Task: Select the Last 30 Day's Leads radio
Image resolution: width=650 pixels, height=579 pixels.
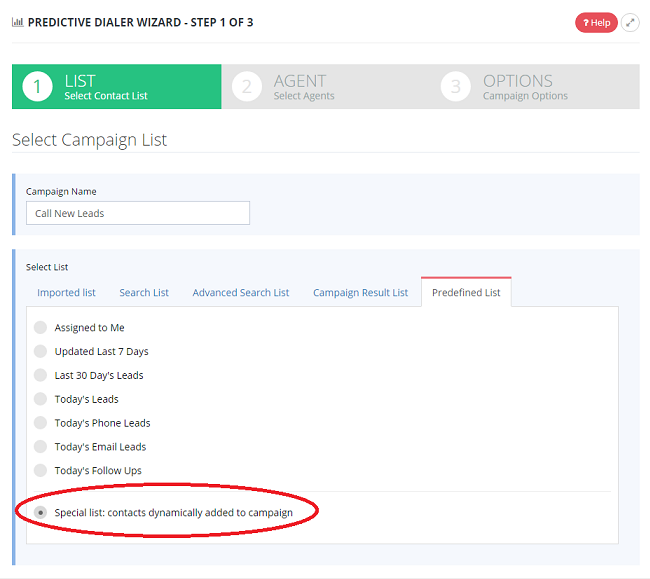Action: point(40,375)
